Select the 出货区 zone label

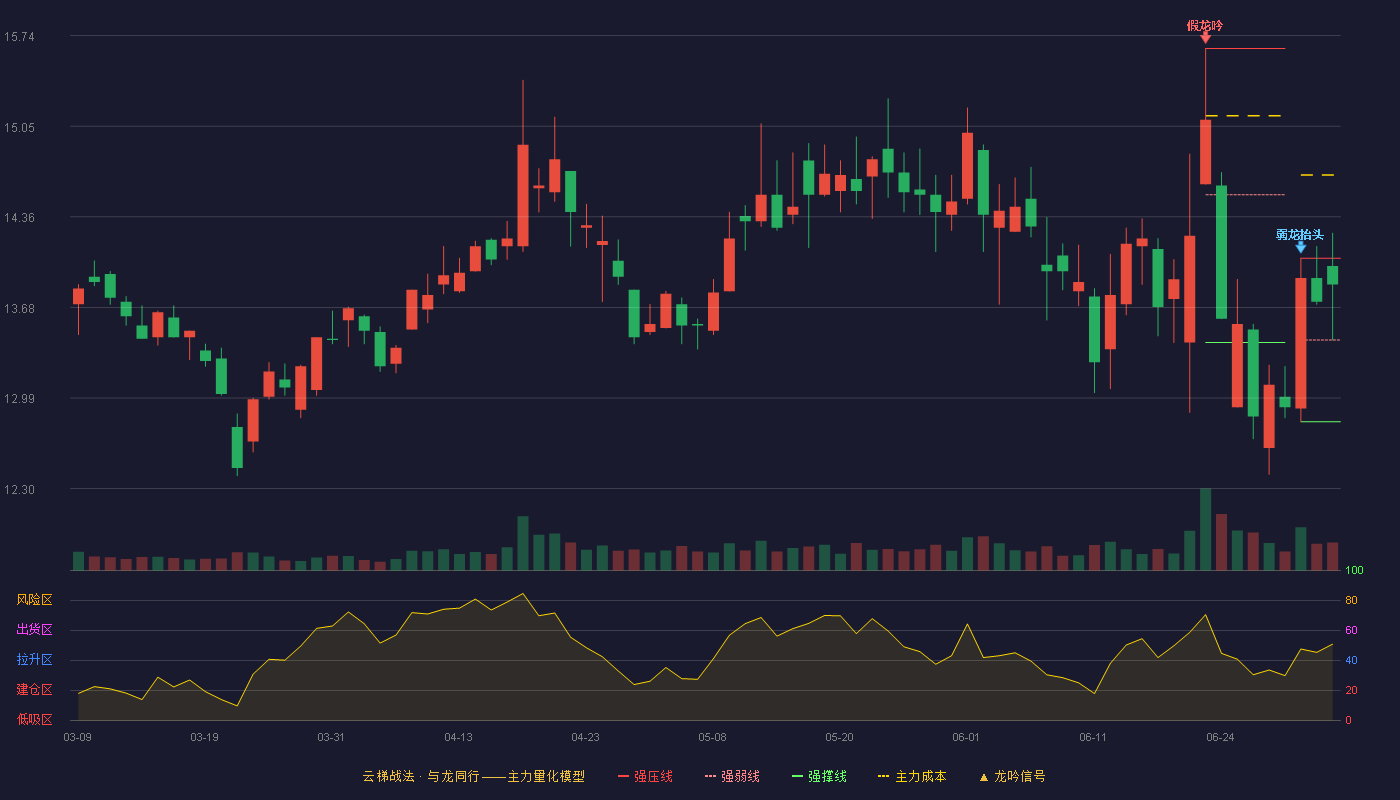pos(34,630)
